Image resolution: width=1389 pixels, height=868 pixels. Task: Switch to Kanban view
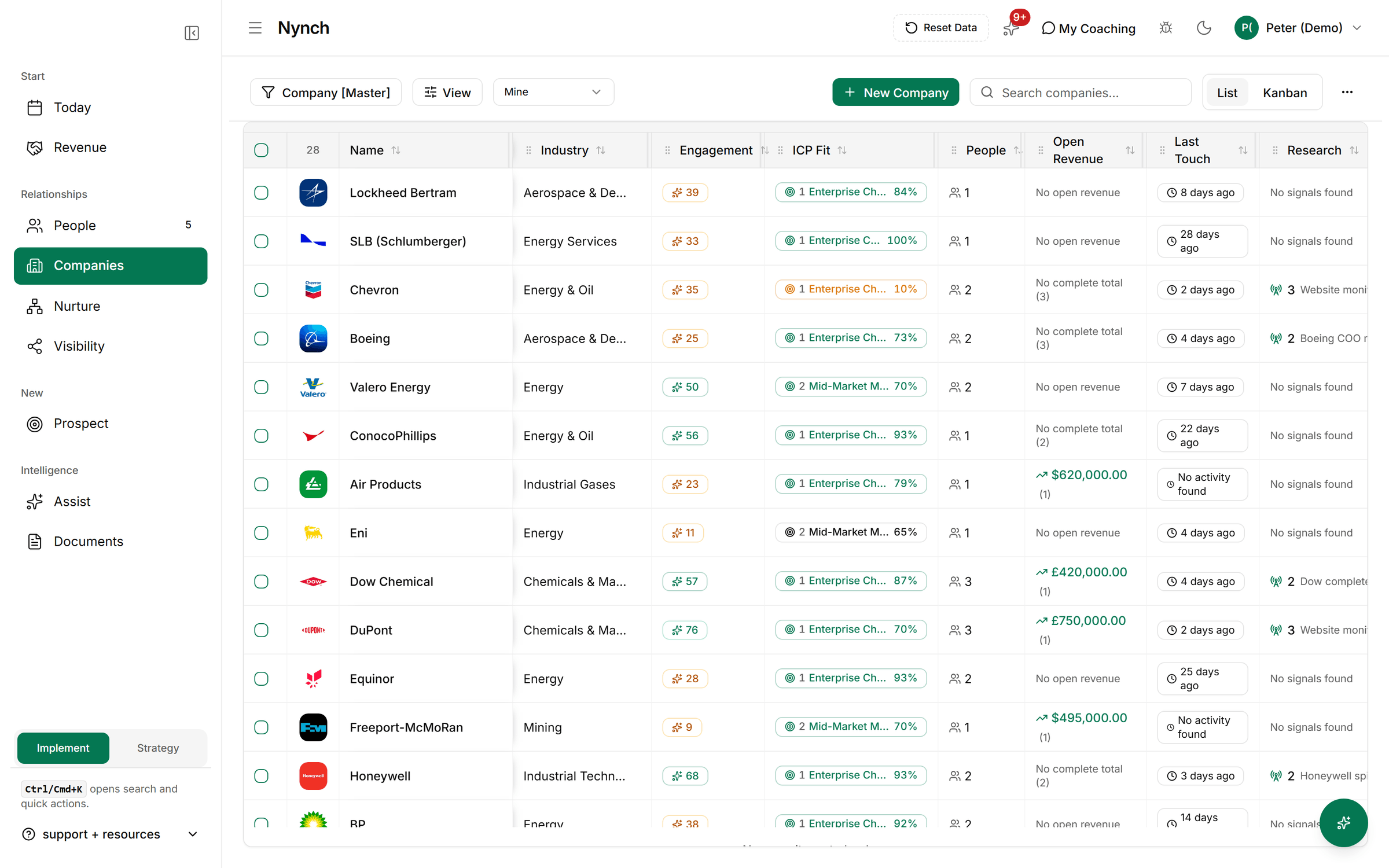point(1285,93)
